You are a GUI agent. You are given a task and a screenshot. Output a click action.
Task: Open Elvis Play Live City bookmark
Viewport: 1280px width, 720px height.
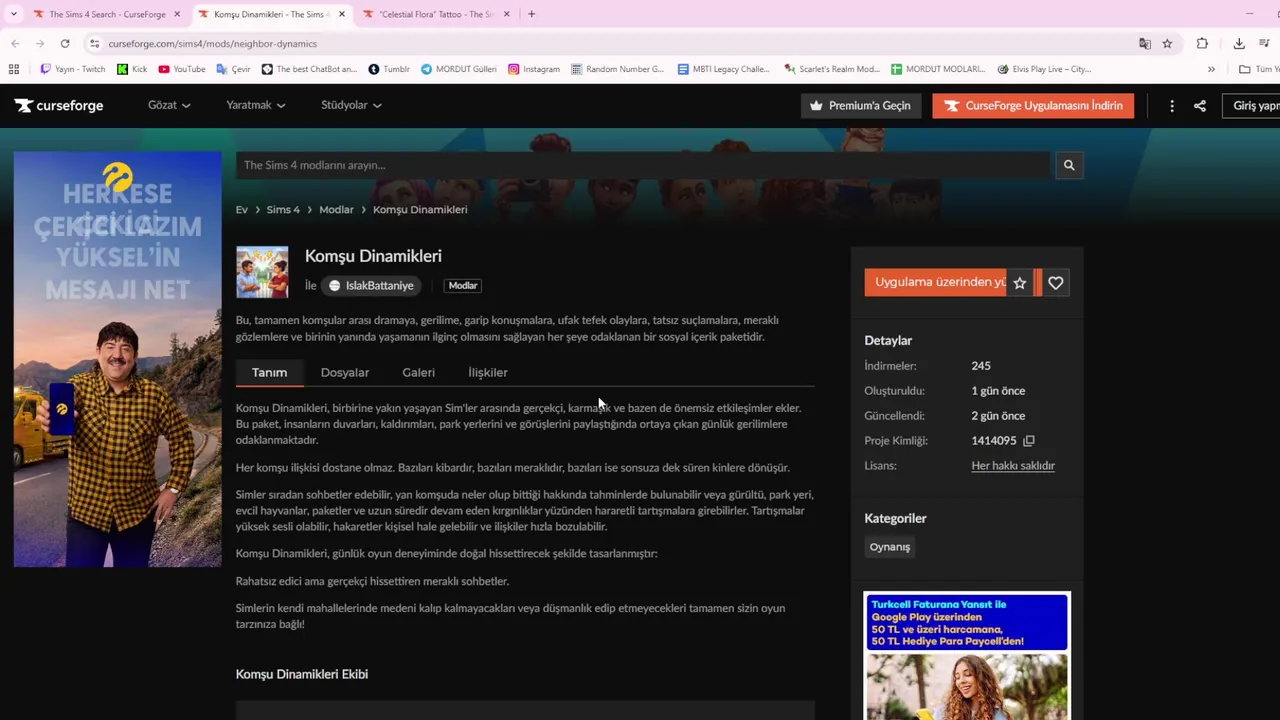click(1045, 69)
